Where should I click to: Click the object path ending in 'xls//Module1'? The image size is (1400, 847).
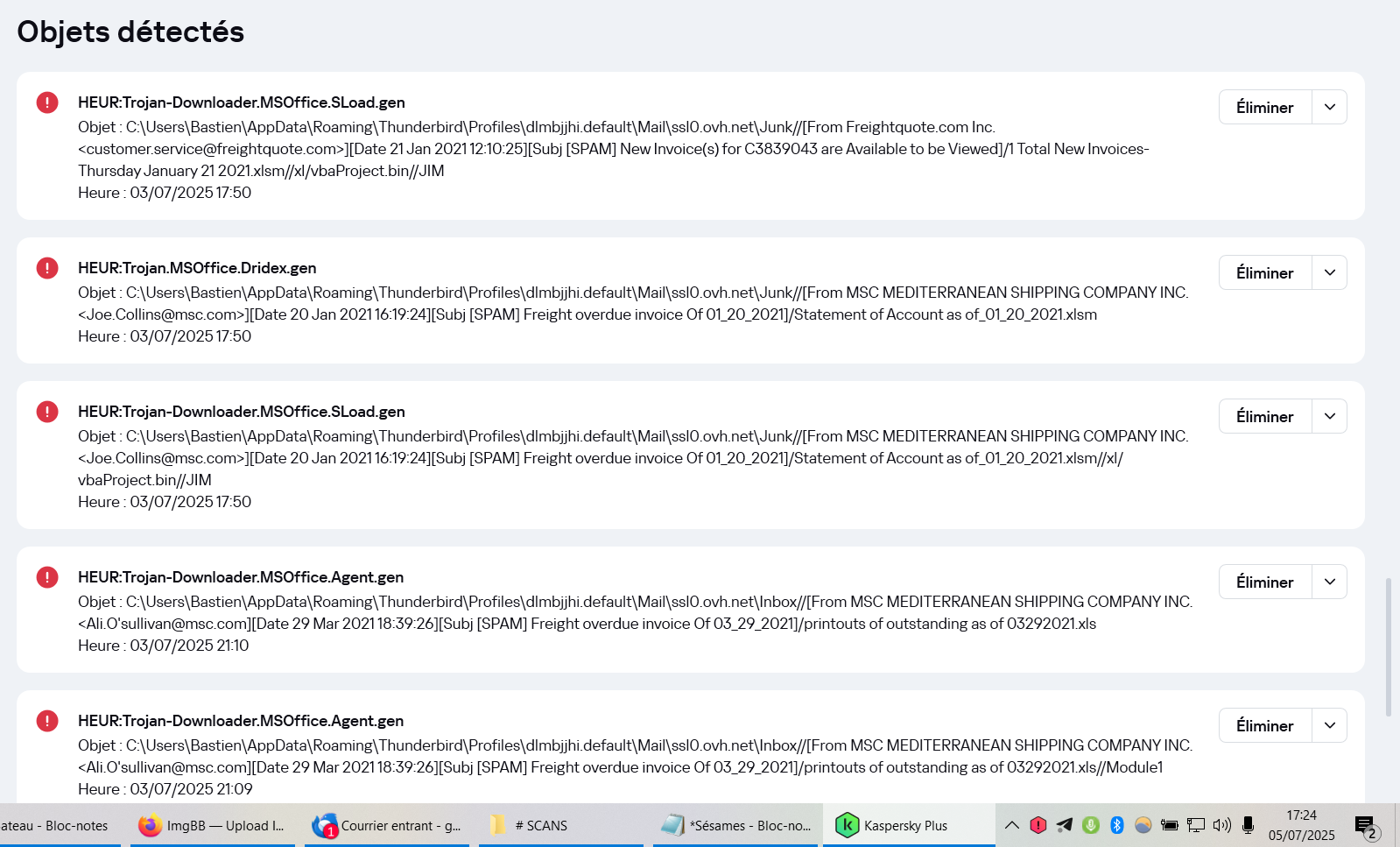[x=636, y=756]
